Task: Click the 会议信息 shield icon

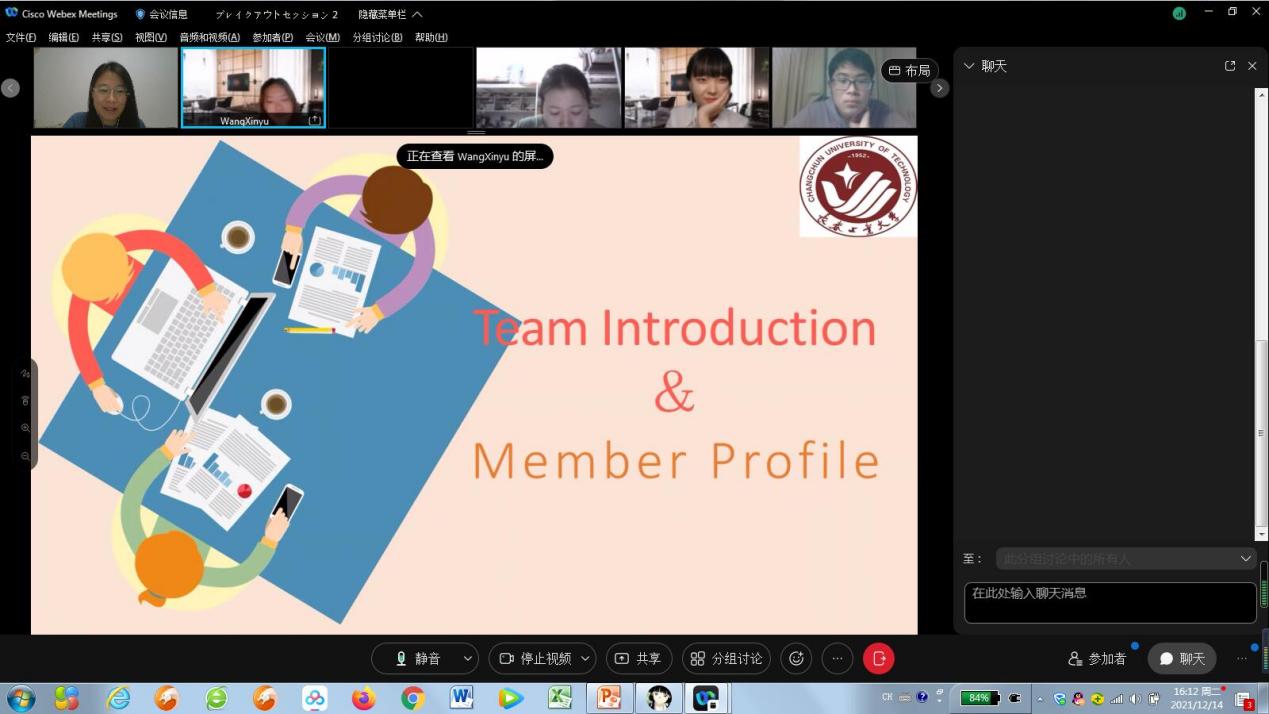Action: click(140, 14)
